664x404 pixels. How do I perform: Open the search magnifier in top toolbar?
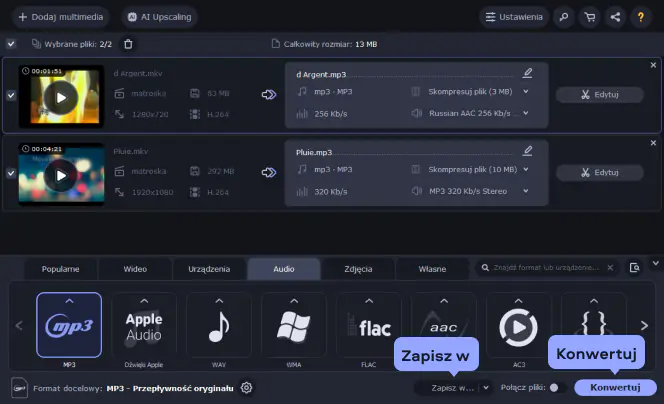pyautogui.click(x=564, y=17)
